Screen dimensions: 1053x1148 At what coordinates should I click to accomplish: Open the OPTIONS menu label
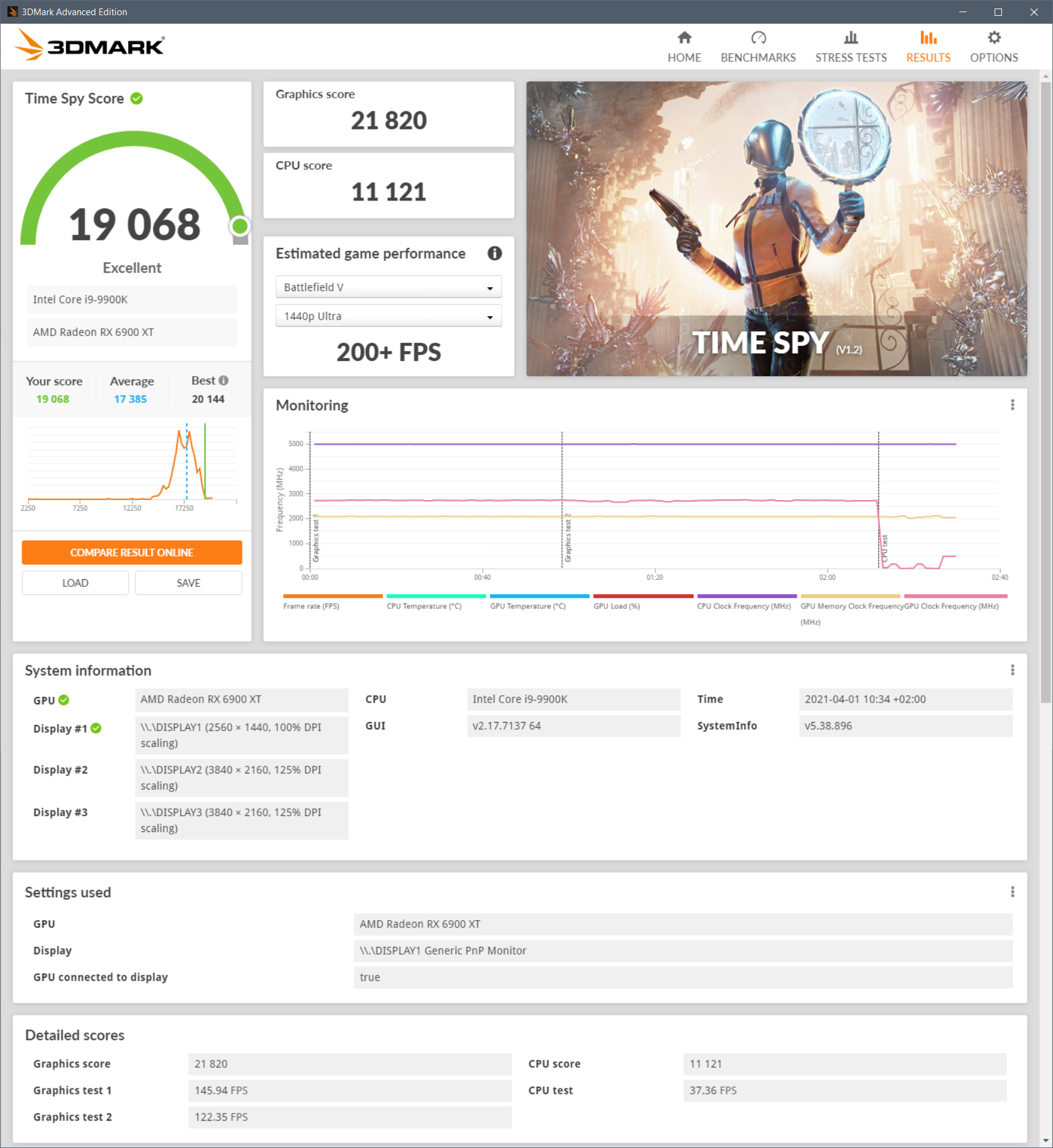click(x=994, y=58)
